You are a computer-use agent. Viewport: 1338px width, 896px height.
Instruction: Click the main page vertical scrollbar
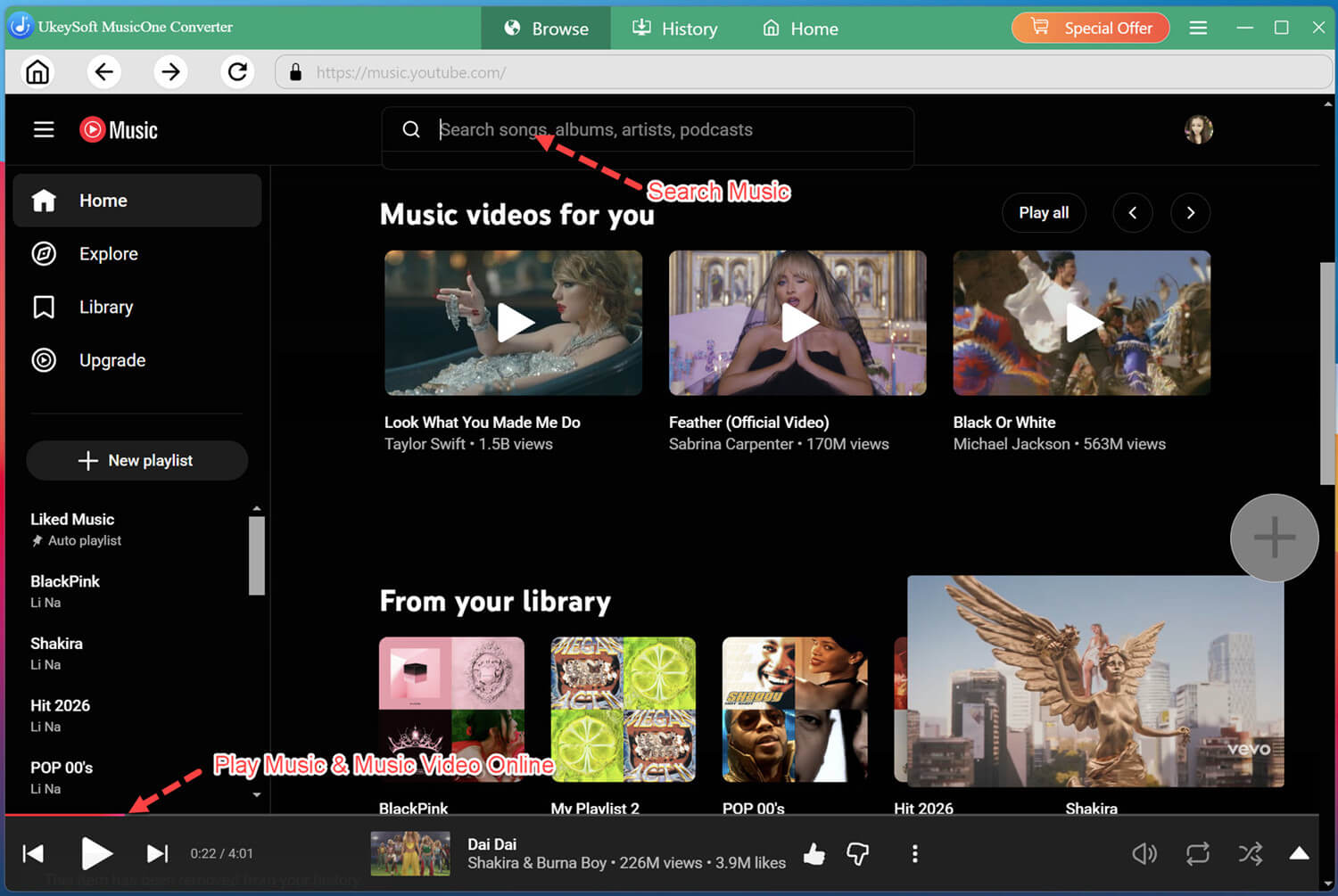tap(1327, 374)
